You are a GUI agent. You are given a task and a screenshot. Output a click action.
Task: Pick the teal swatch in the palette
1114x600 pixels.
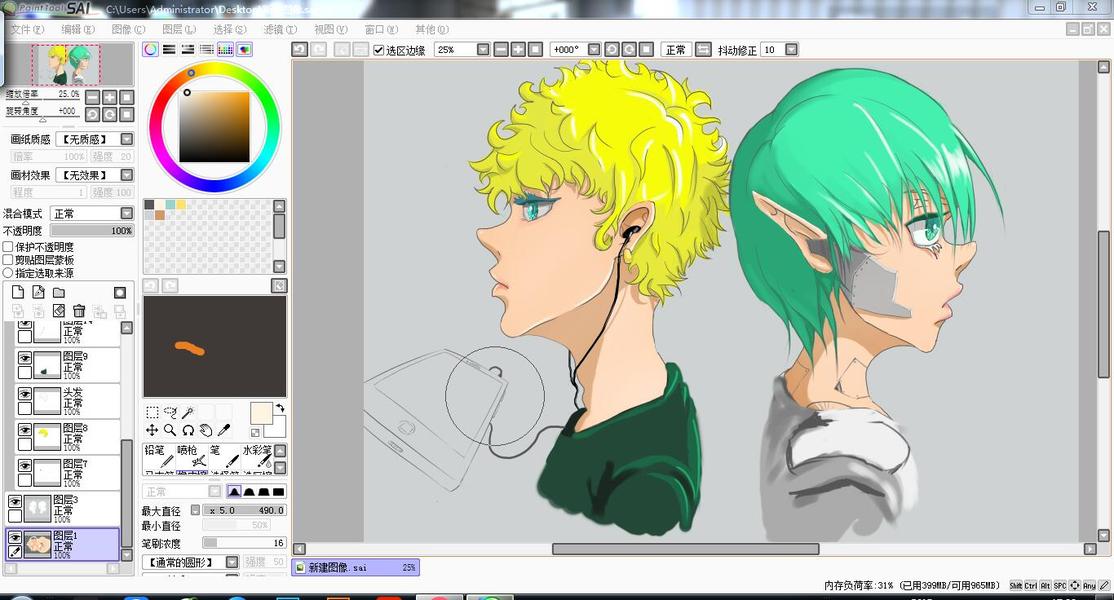pos(170,204)
